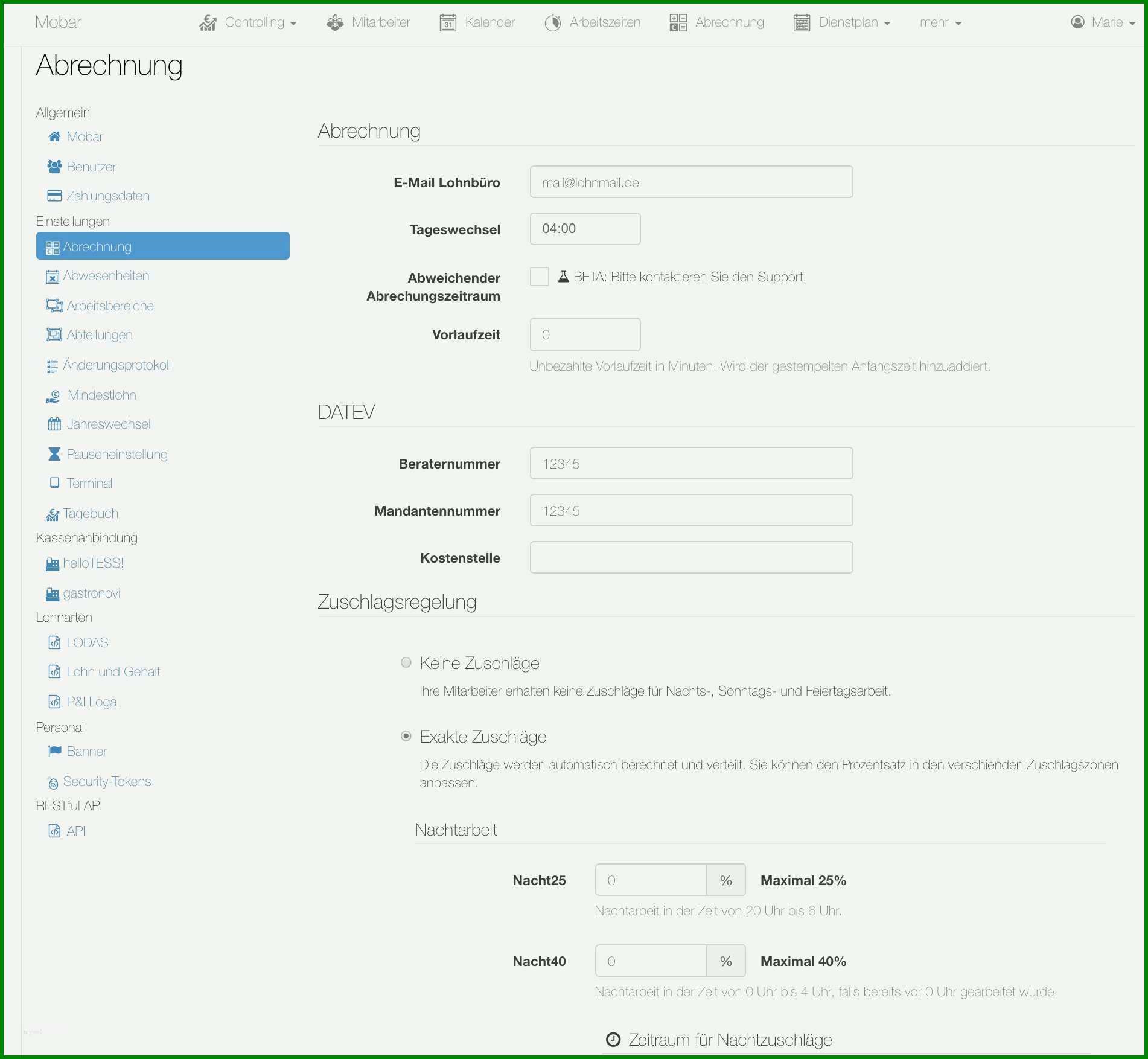Select Abrechnung in the Einstellungen sidebar
The width and height of the screenshot is (1148, 1059).
163,246
